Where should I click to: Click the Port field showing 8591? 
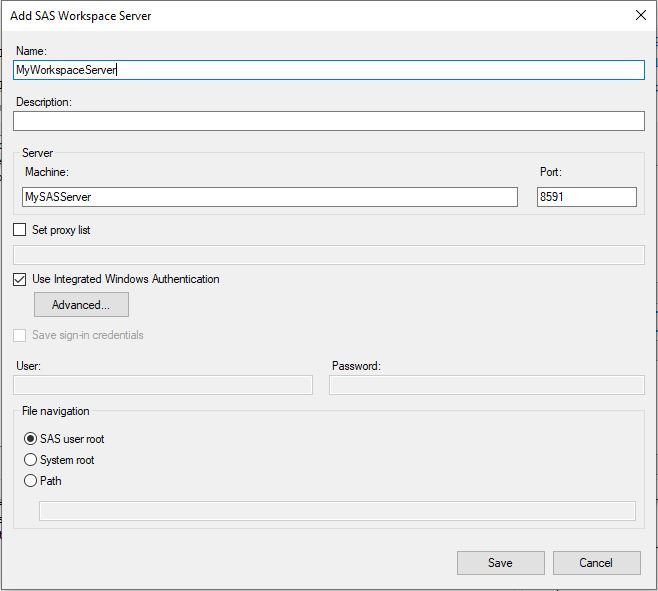click(586, 197)
